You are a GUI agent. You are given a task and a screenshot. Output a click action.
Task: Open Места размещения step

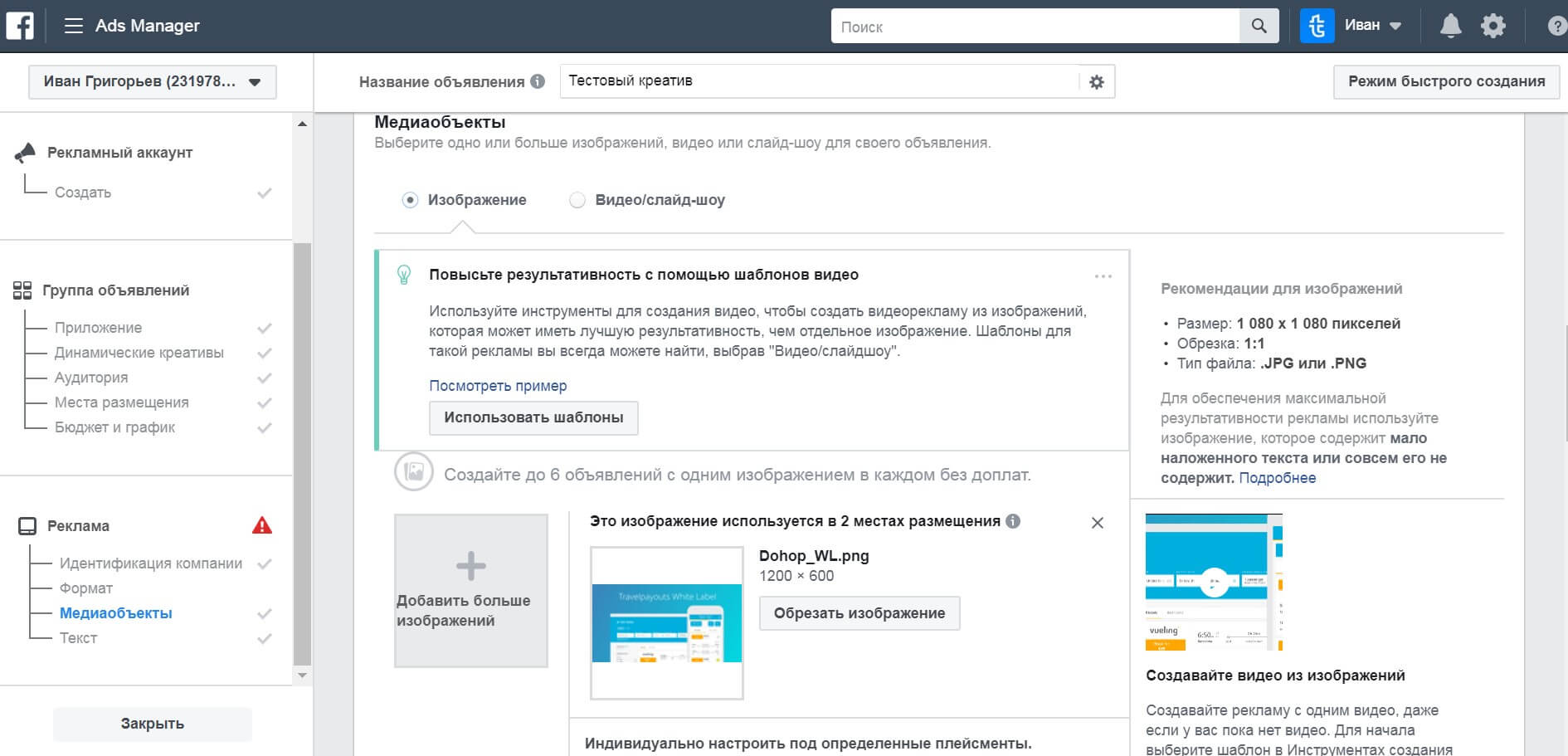click(x=122, y=402)
